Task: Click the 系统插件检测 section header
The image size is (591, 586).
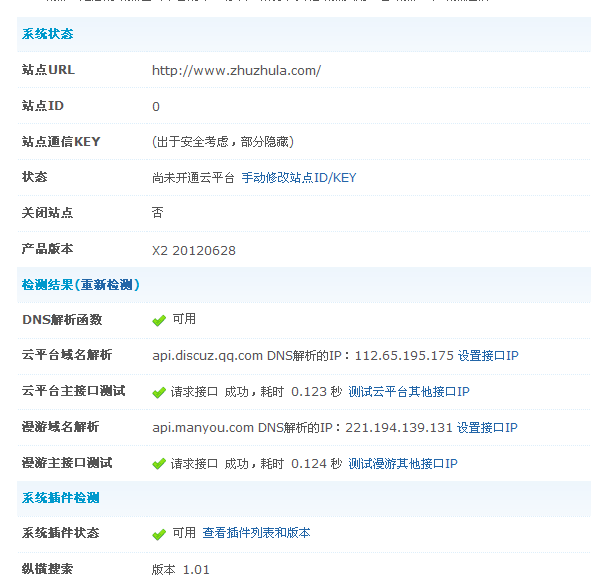Action: [x=60, y=497]
